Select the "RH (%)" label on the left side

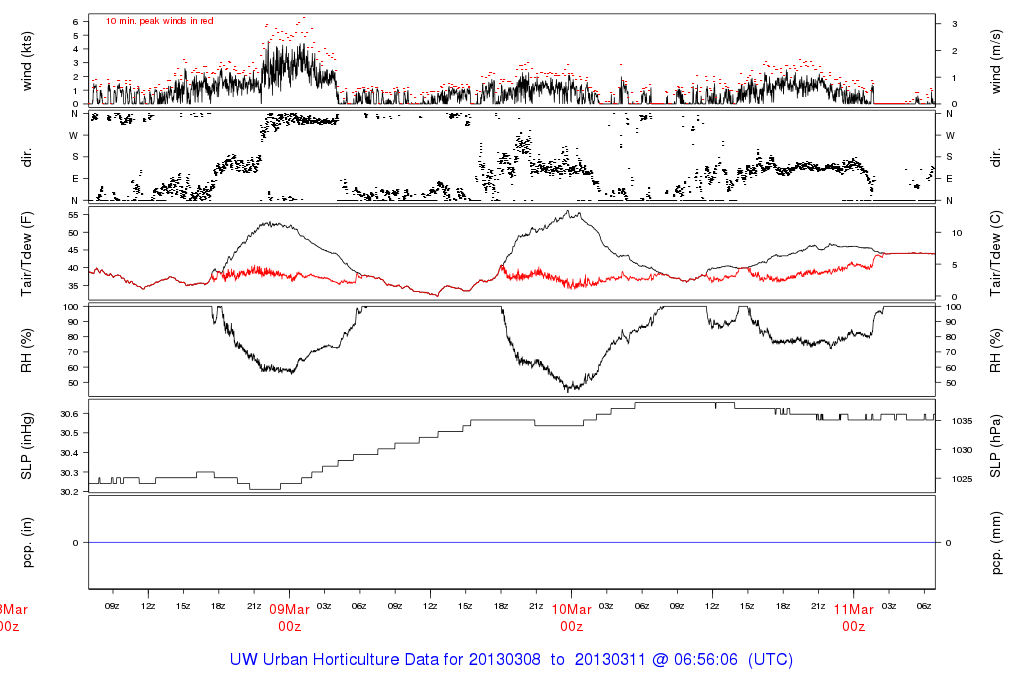[x=27, y=350]
